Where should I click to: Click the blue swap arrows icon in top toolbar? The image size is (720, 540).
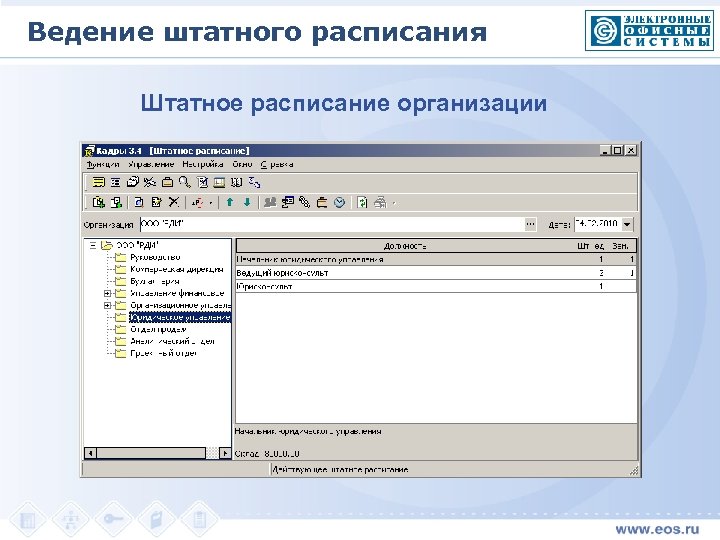pyautogui.click(x=254, y=182)
